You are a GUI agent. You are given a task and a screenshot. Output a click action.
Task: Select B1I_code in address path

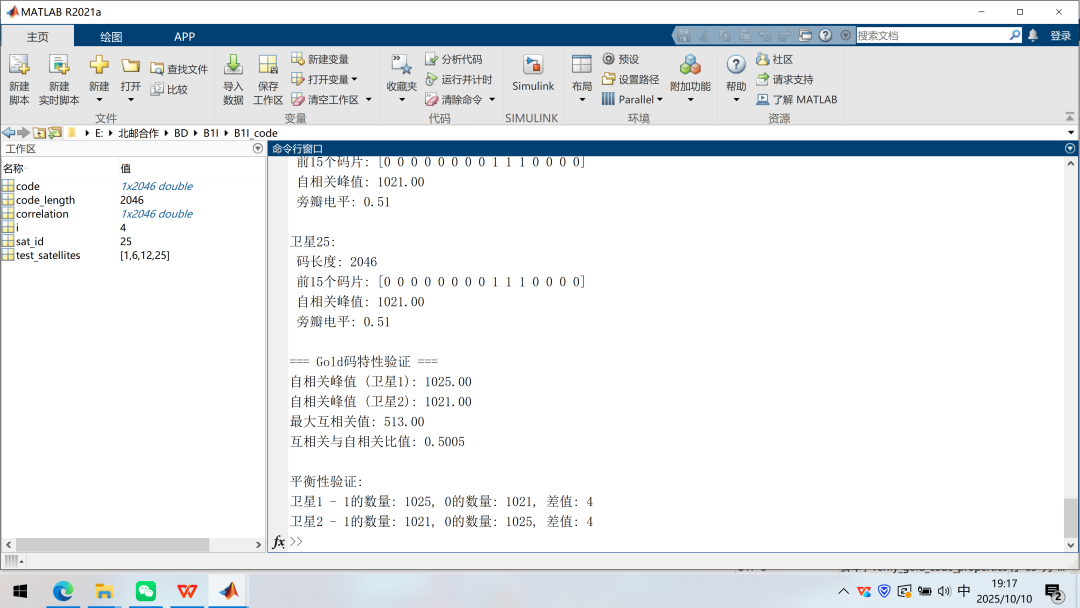click(256, 133)
